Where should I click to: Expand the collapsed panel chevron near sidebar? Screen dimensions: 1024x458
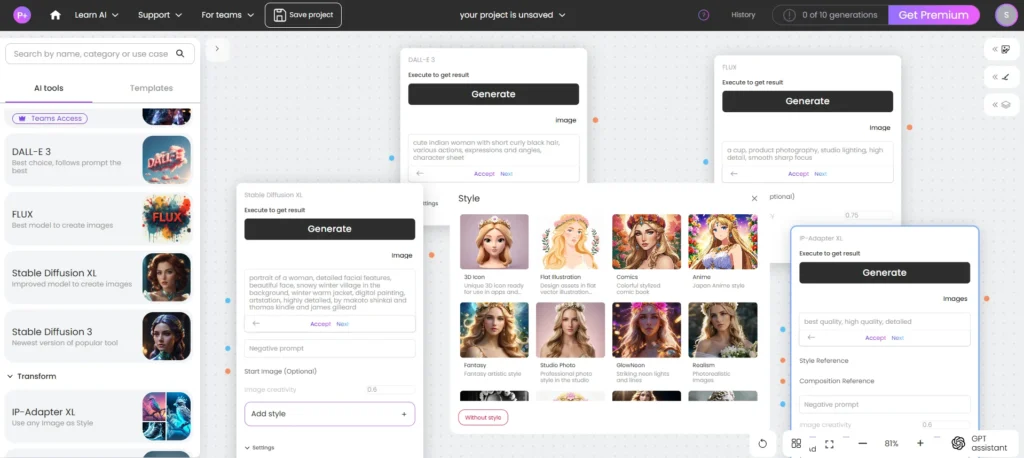coord(217,48)
